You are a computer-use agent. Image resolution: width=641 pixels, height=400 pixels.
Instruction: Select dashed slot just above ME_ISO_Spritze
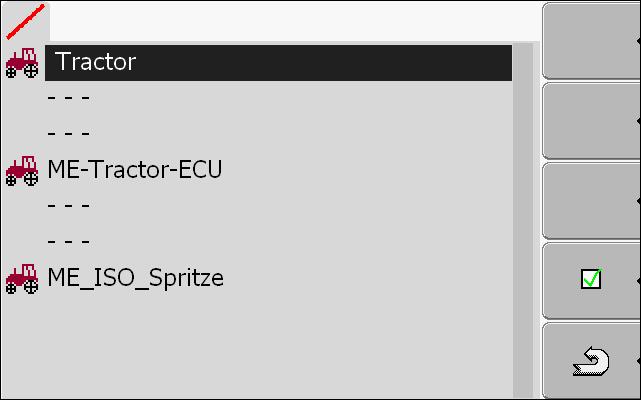point(278,243)
